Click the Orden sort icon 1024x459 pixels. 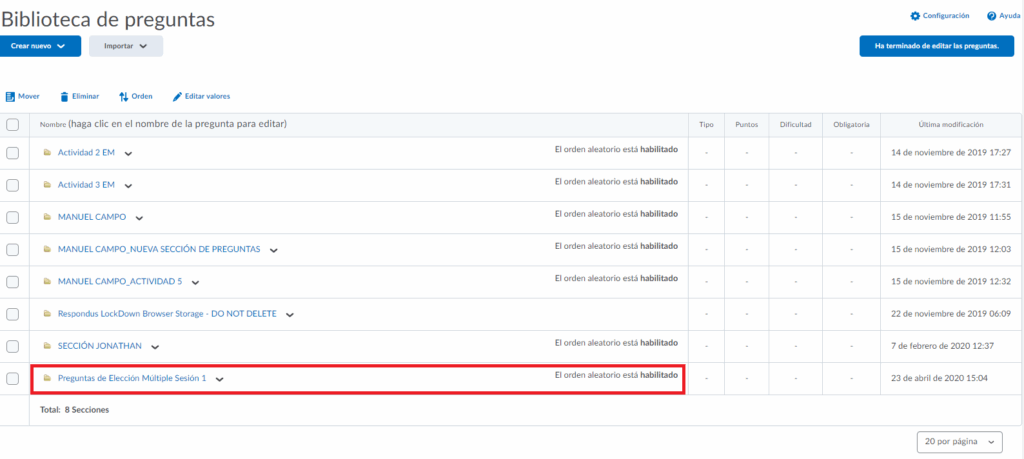click(x=124, y=96)
